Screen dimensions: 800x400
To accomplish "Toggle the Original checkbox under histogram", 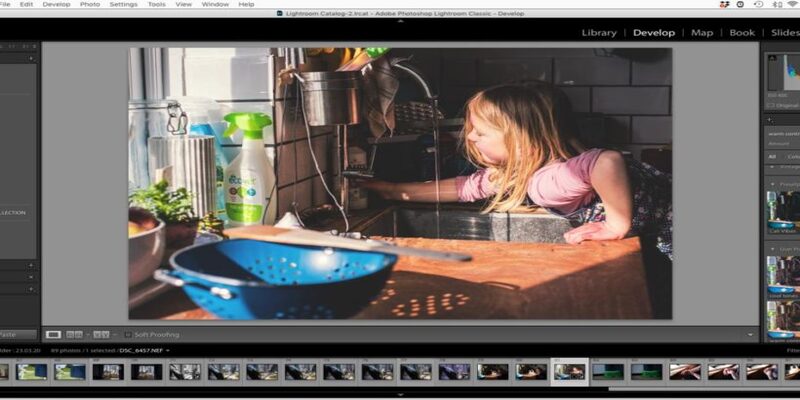I will pos(768,106).
